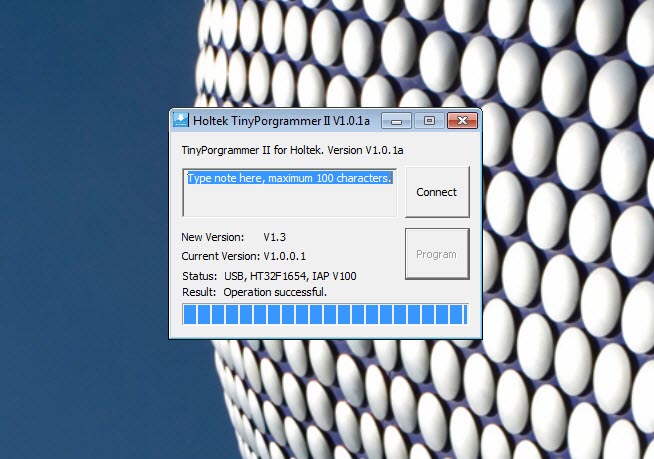This screenshot has height=459, width=654.
Task: Click the Connect button
Action: pos(437,192)
